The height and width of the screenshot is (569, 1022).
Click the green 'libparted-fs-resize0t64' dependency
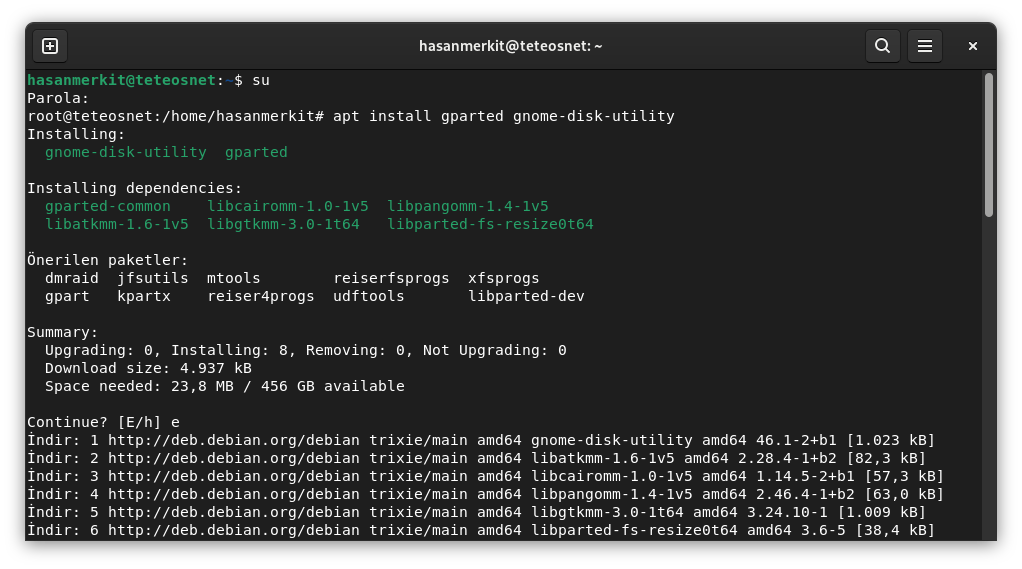(x=490, y=224)
